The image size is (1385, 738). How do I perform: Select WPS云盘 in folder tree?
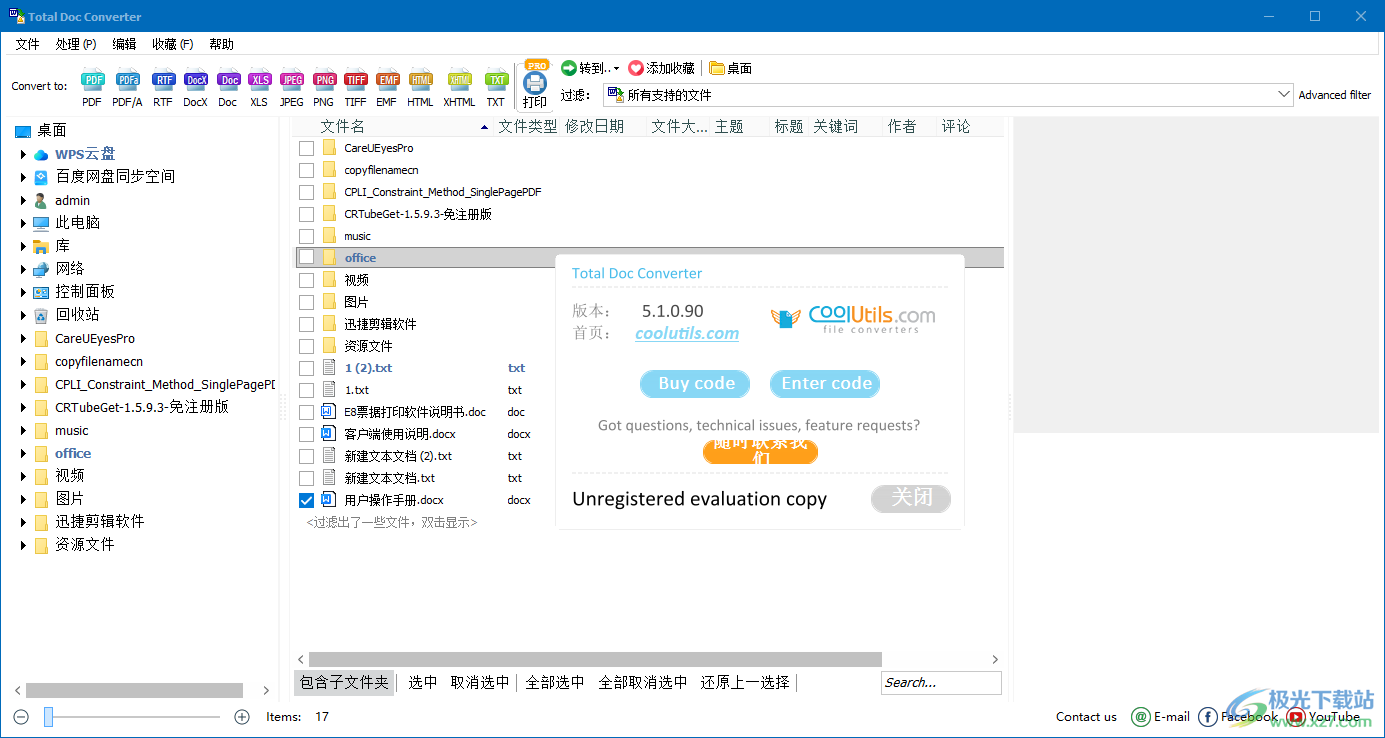pyautogui.click(x=85, y=154)
